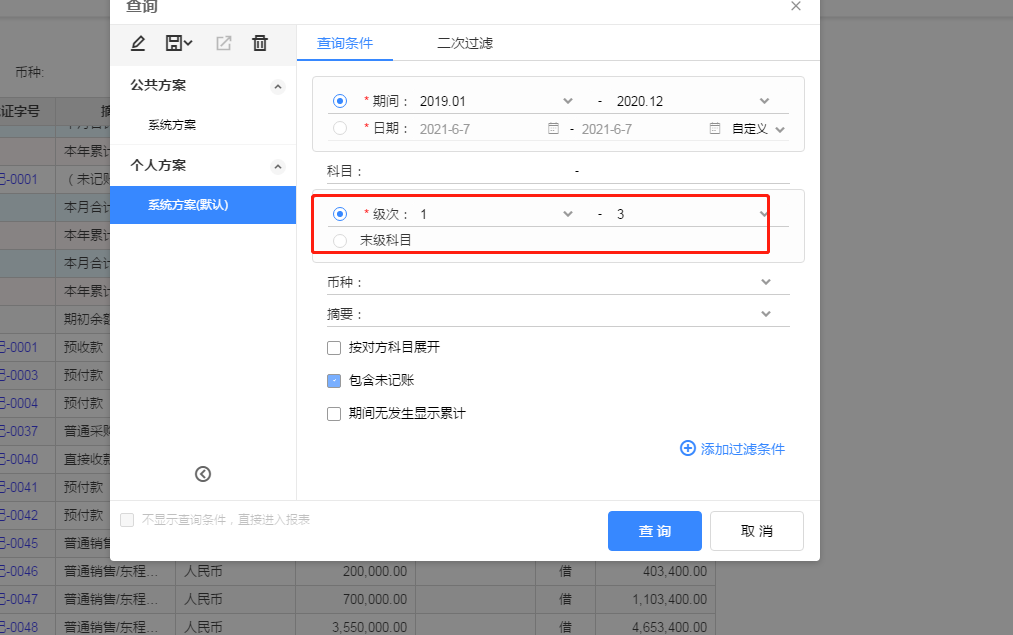Select 系统方案 under 公共方案
1013x635 pixels.
pos(172,125)
